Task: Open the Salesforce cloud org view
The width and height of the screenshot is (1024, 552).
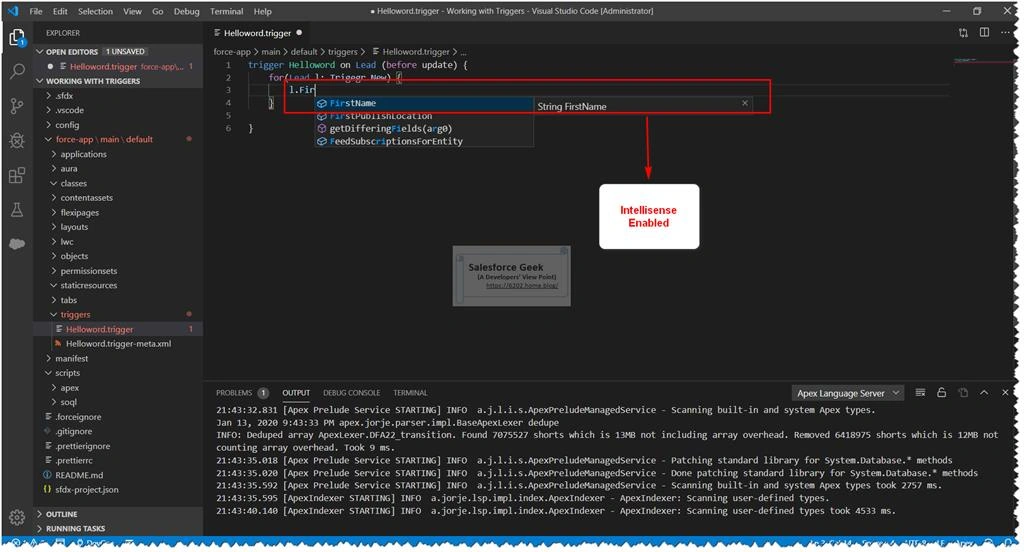Action: pyautogui.click(x=17, y=244)
